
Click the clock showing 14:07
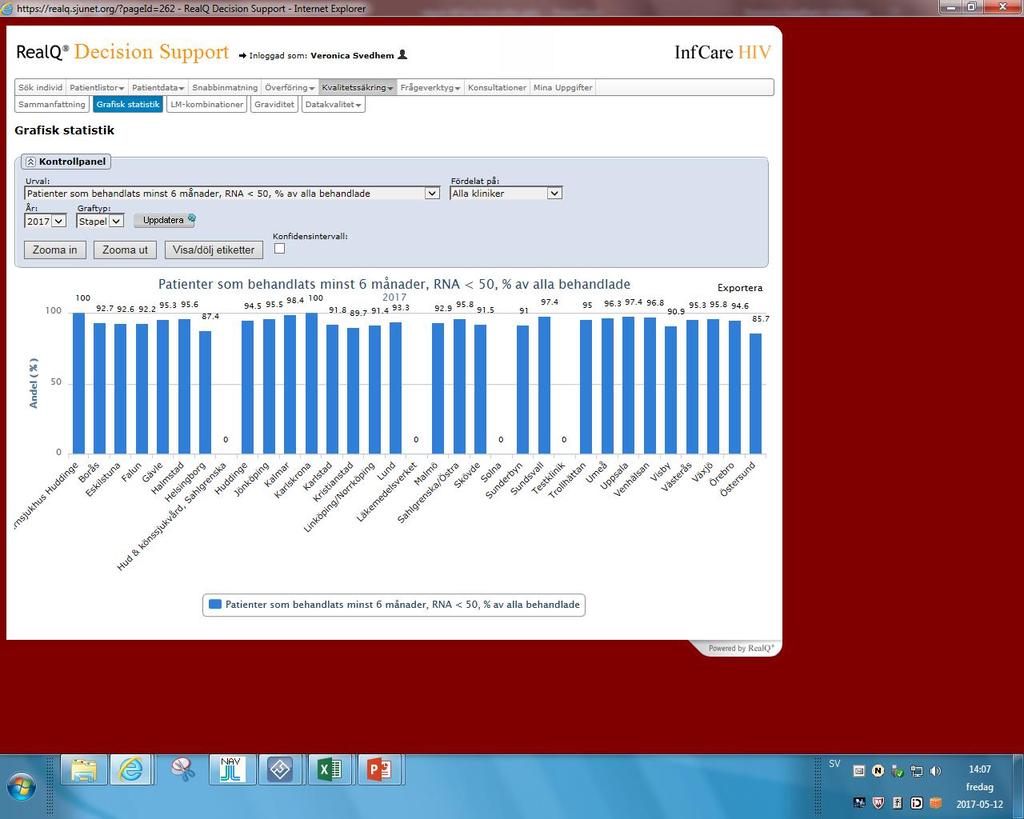click(x=980, y=769)
